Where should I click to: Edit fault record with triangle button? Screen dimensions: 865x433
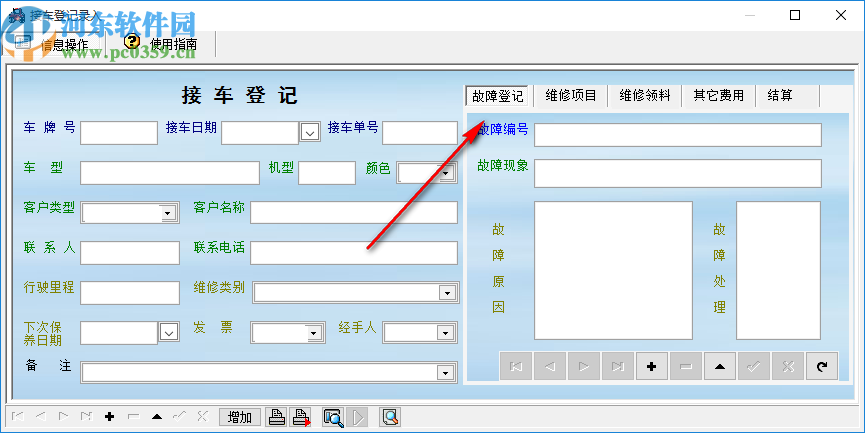coord(720,366)
